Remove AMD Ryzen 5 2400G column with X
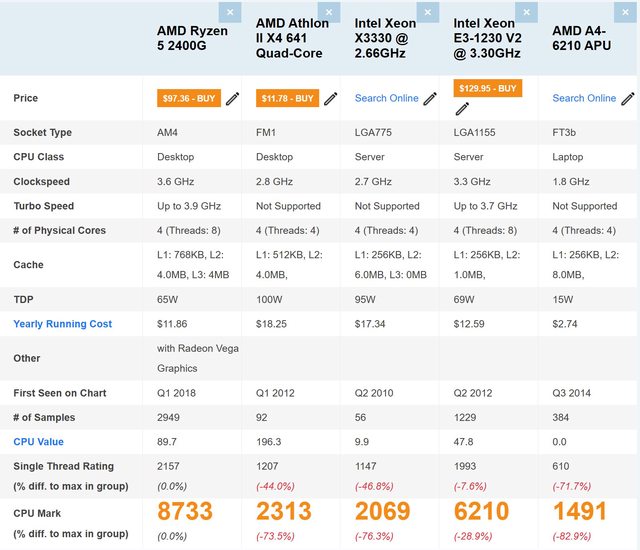Screen dimensions: 640x550 click(230, 12)
